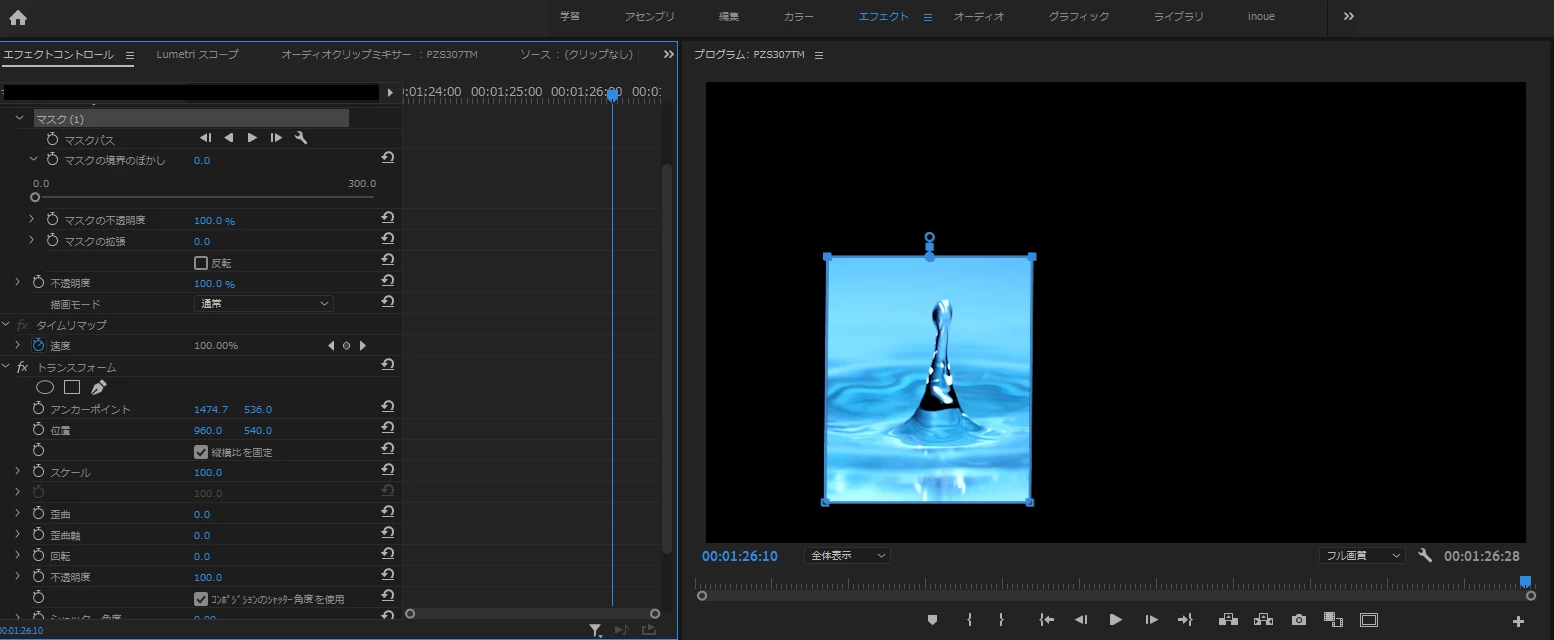
Task: Track selected mask forward one frame
Action: coord(276,138)
